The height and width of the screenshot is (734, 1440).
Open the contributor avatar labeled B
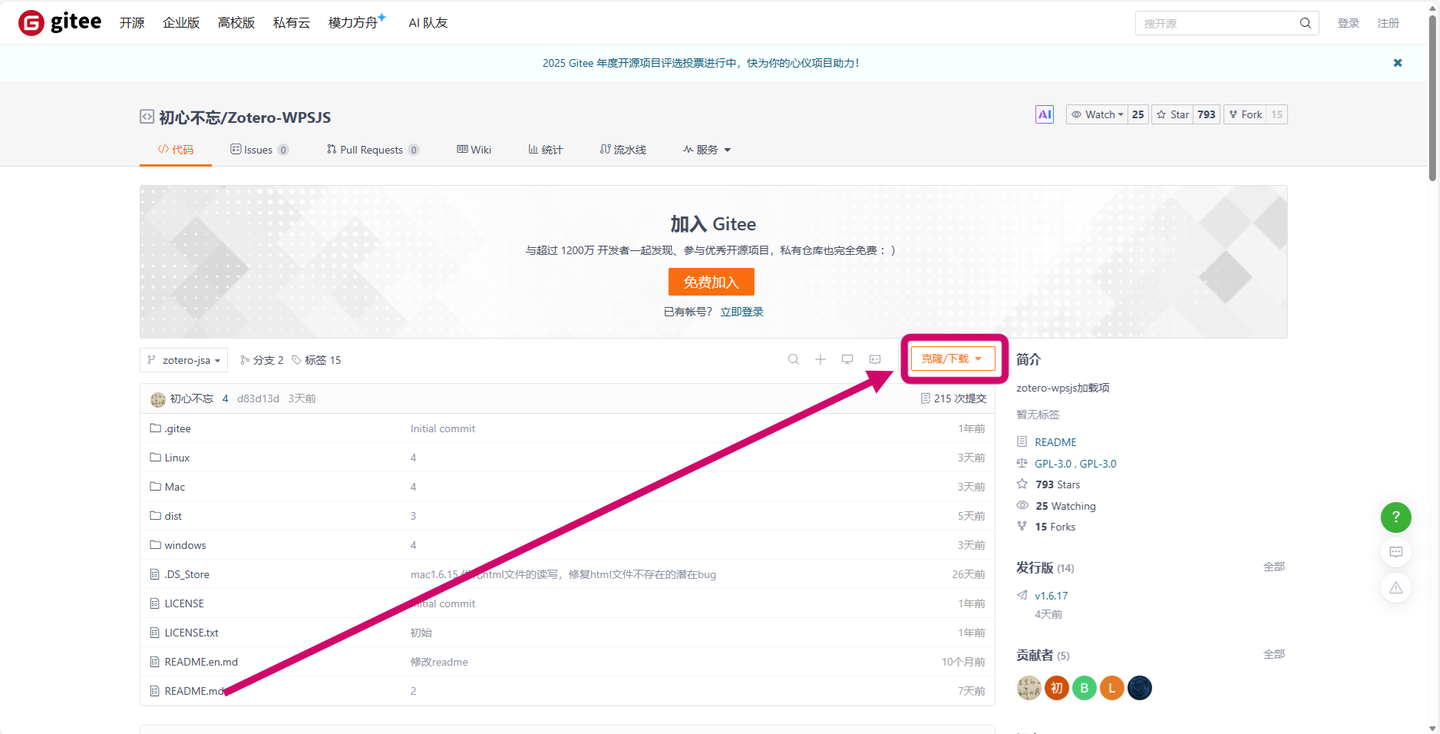[1084, 688]
